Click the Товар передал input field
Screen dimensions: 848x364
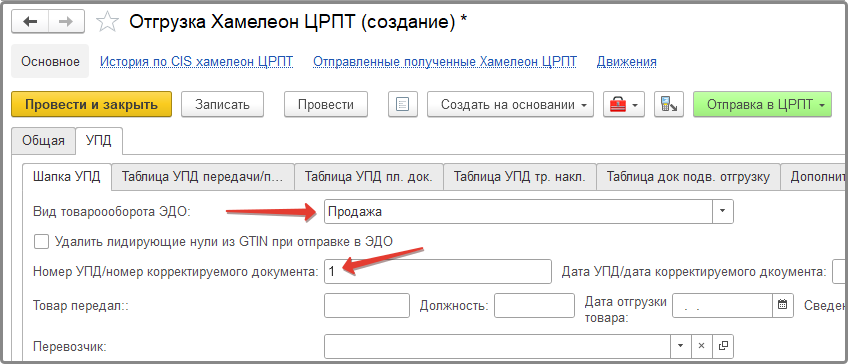pos(367,306)
